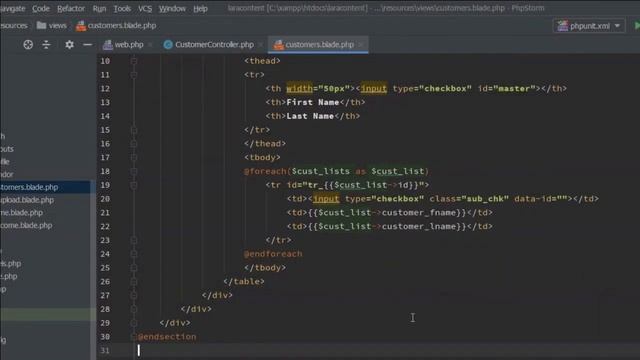The height and width of the screenshot is (360, 640).
Task: Click the CustomerController.php class icon
Action: [x=168, y=44]
